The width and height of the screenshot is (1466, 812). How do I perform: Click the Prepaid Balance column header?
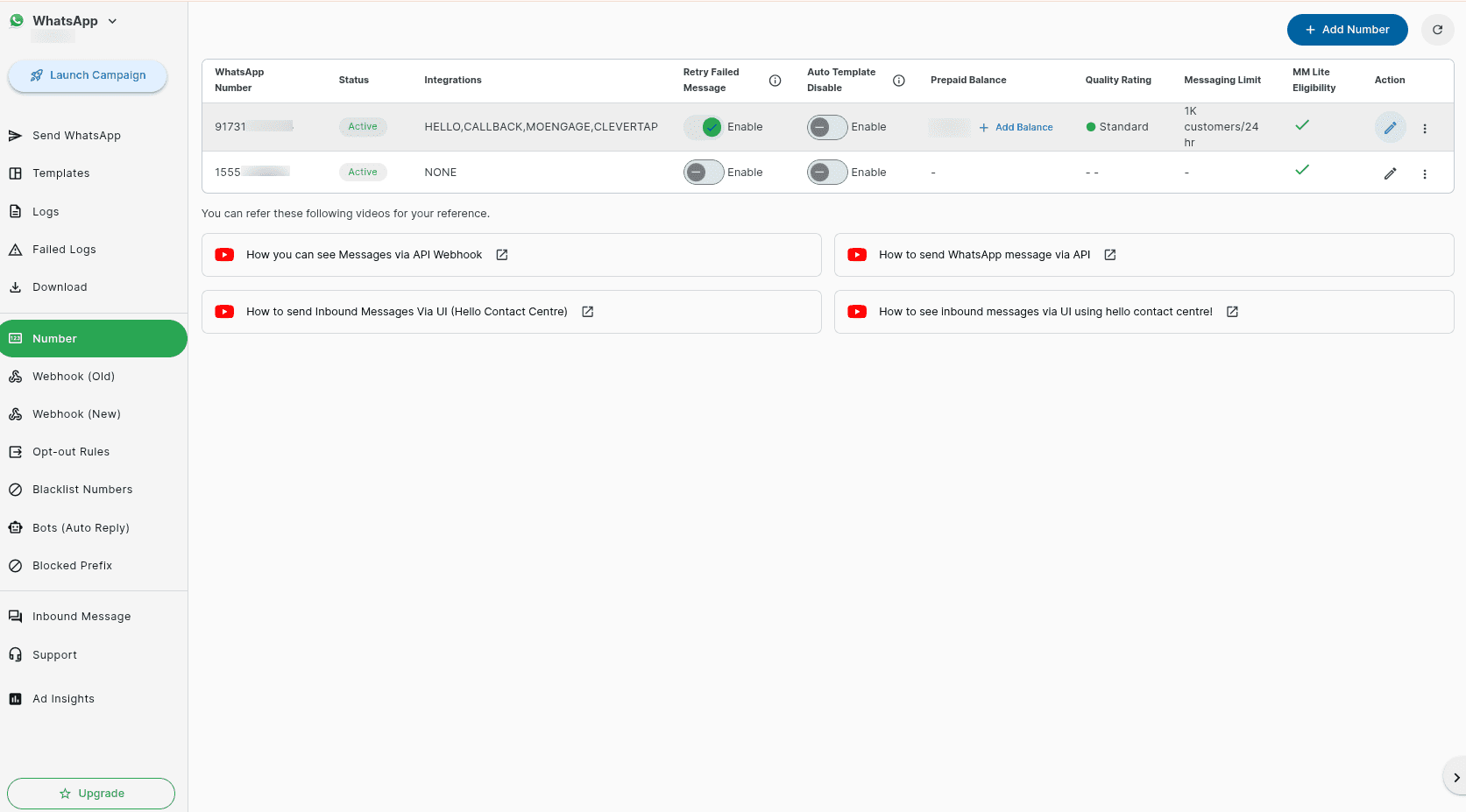[x=968, y=81]
